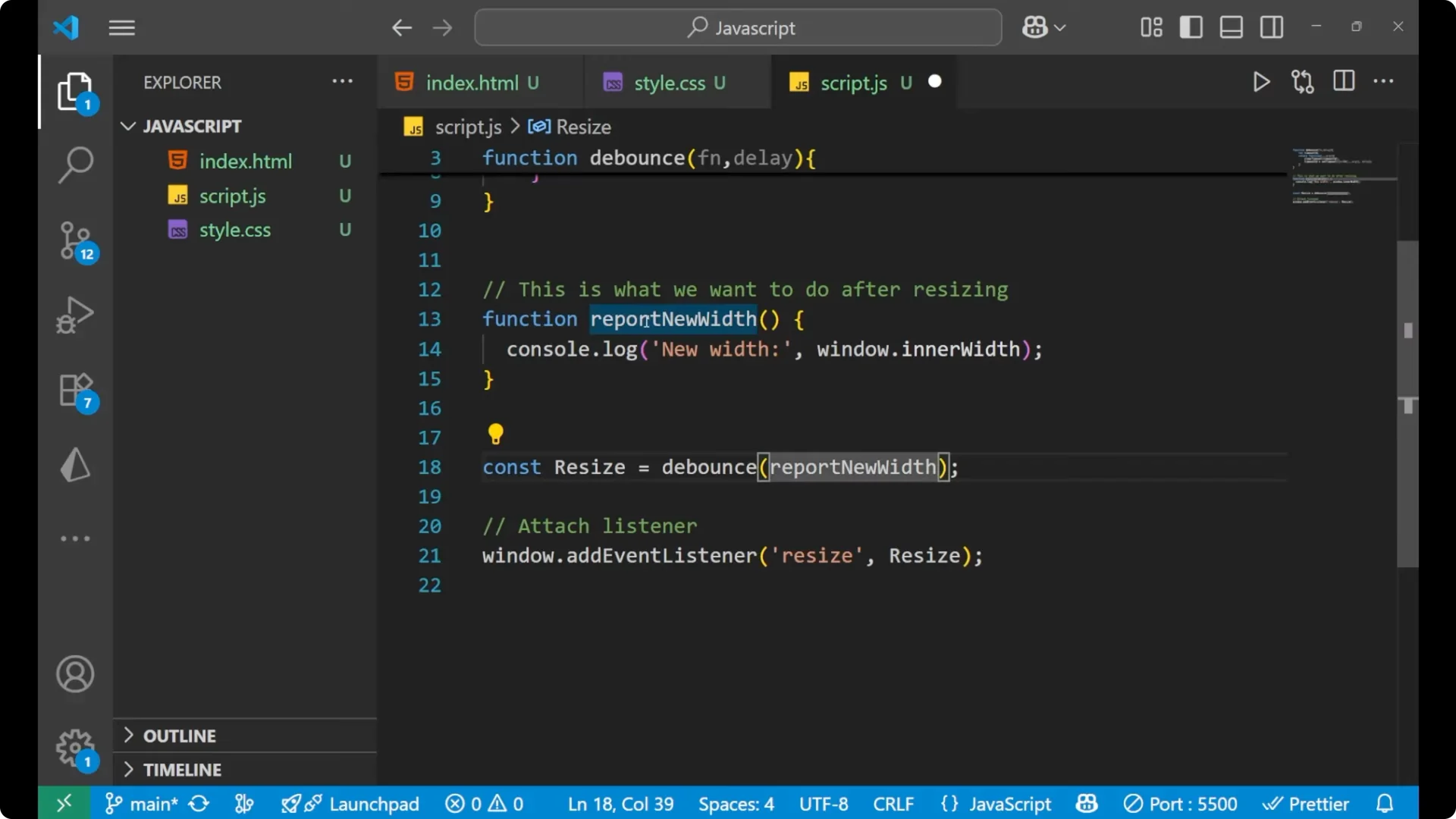
Task: Expand the OUTLINE section
Action: click(179, 735)
